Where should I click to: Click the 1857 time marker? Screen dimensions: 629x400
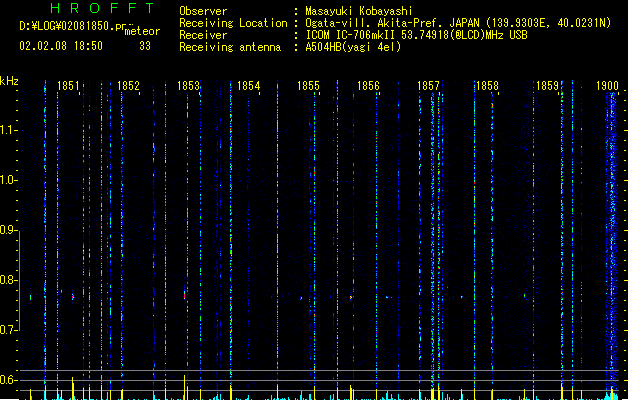pyautogui.click(x=428, y=86)
